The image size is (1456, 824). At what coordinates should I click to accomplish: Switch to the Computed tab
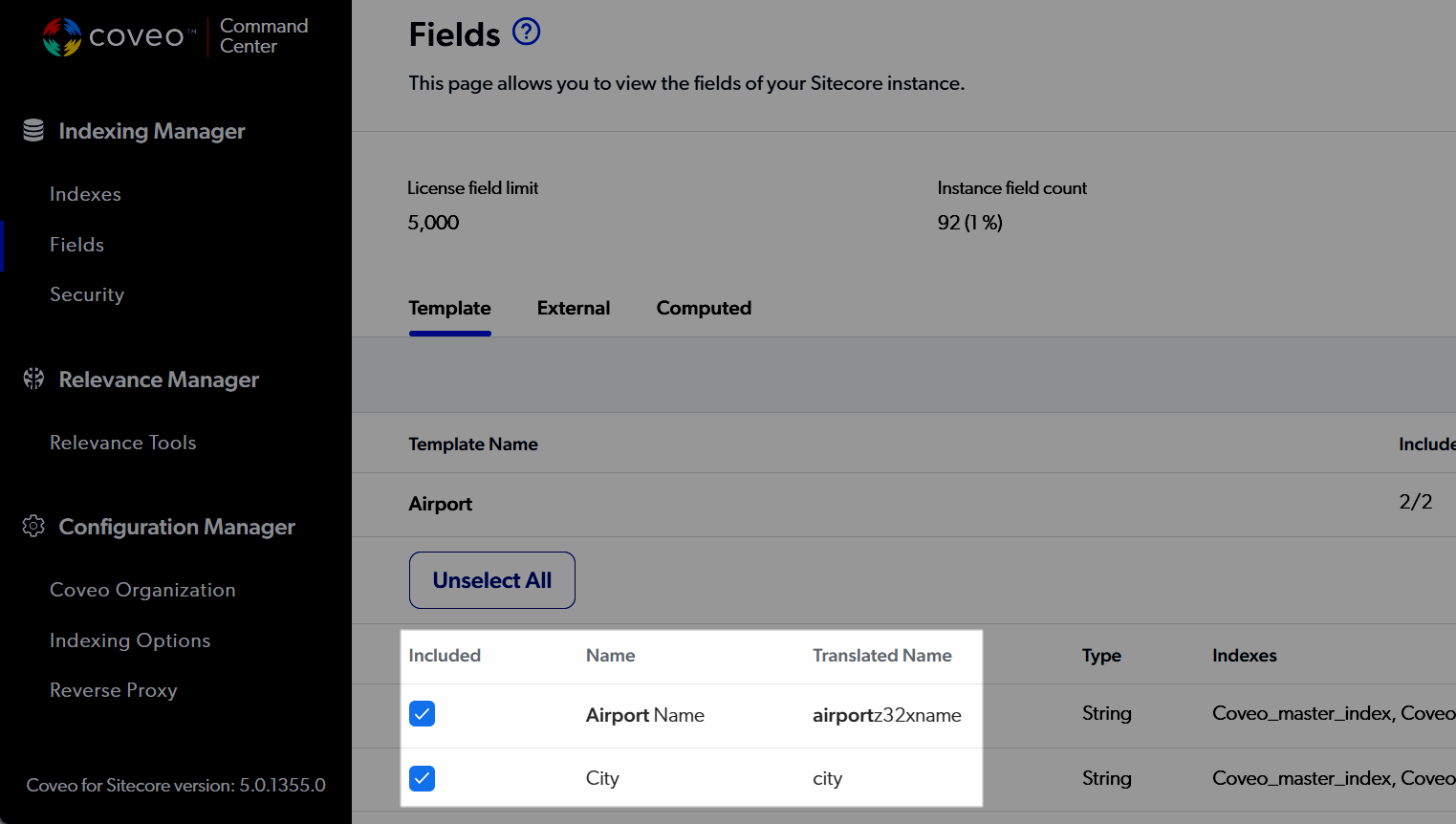click(704, 308)
